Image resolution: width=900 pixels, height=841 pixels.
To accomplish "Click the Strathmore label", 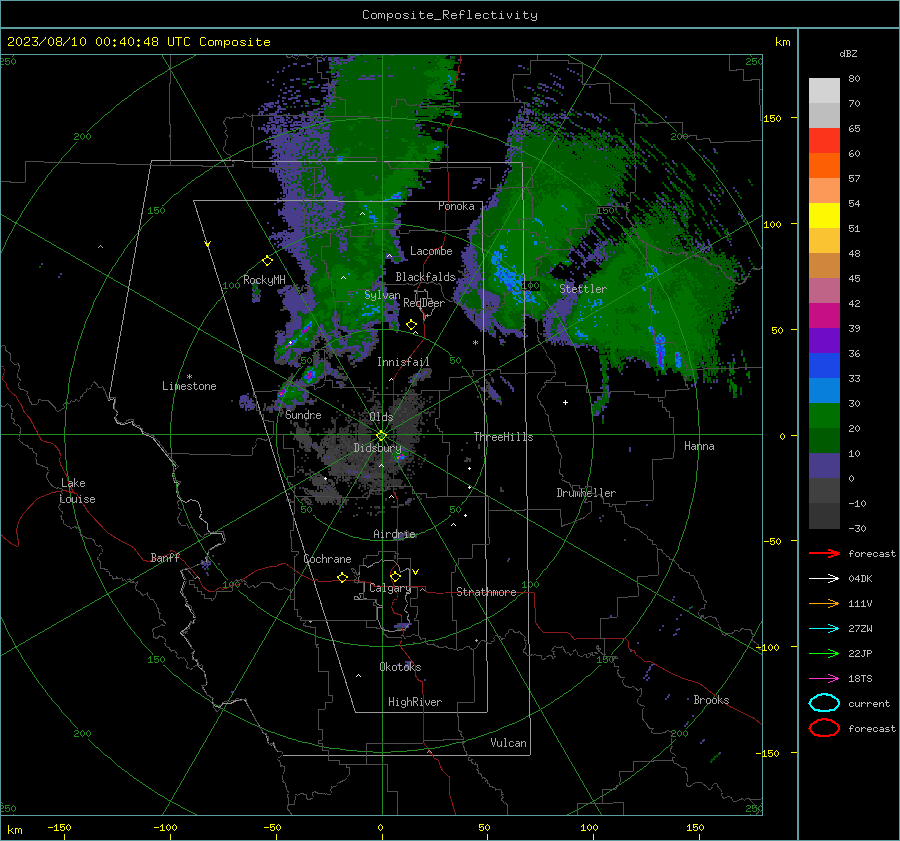I will click(x=486, y=592).
